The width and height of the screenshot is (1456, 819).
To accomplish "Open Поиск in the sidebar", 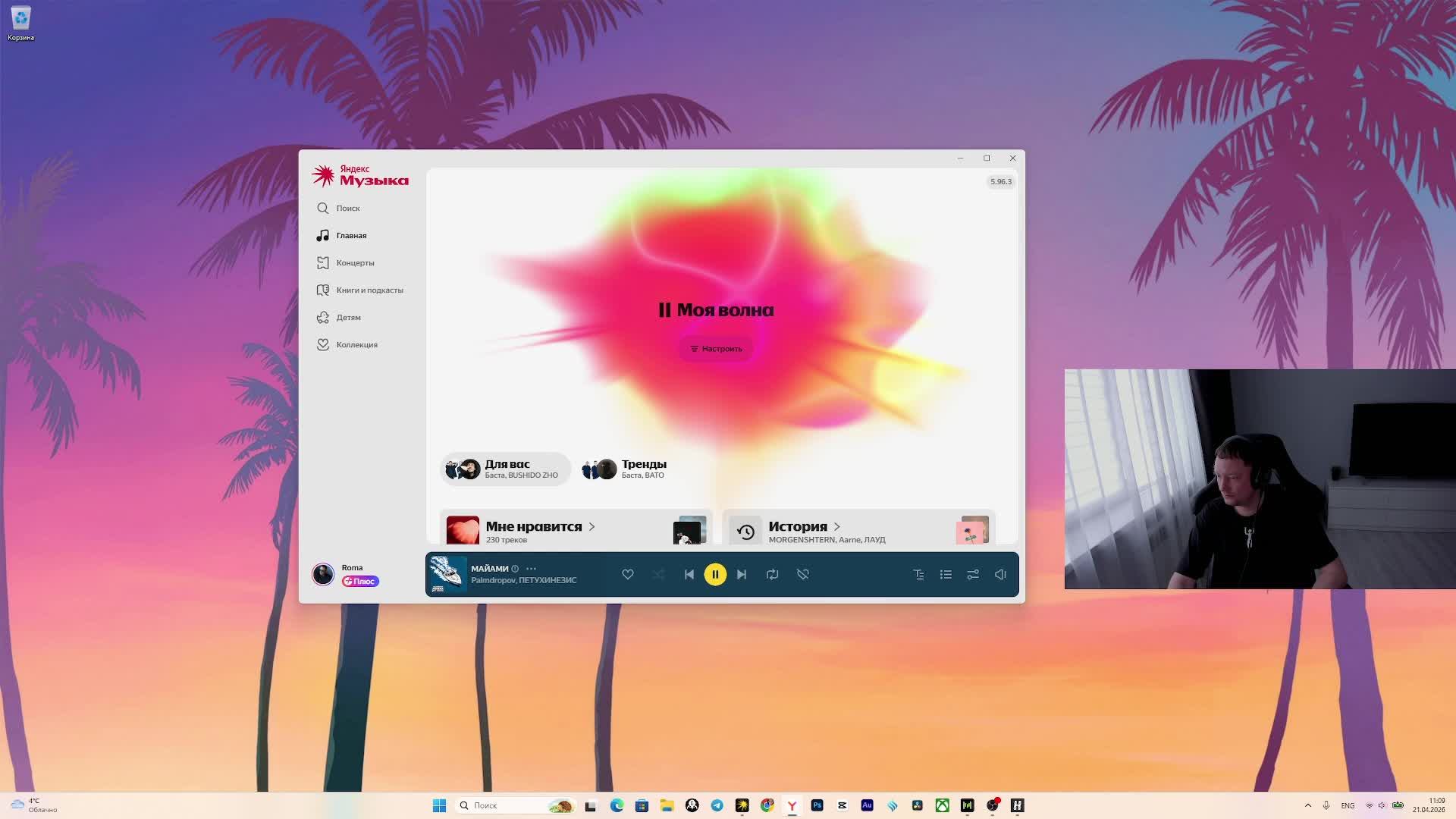I will 347,208.
